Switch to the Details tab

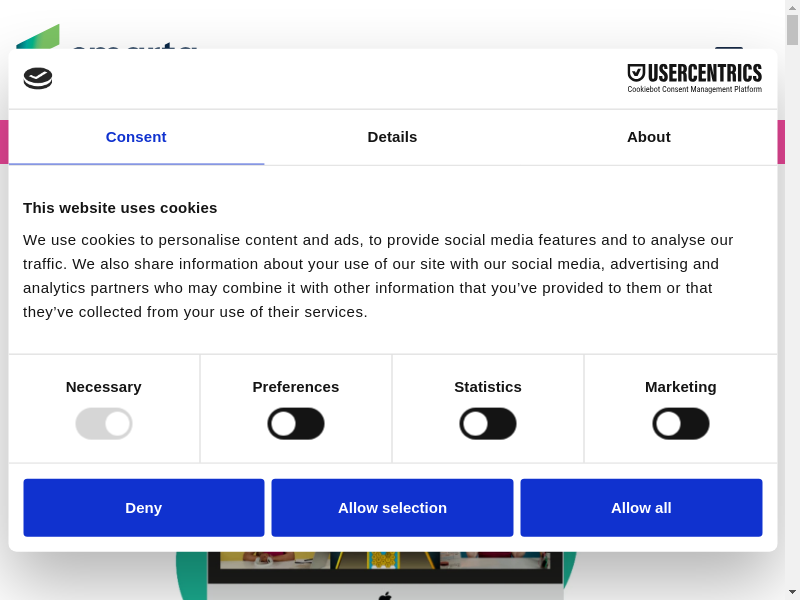[x=392, y=137]
